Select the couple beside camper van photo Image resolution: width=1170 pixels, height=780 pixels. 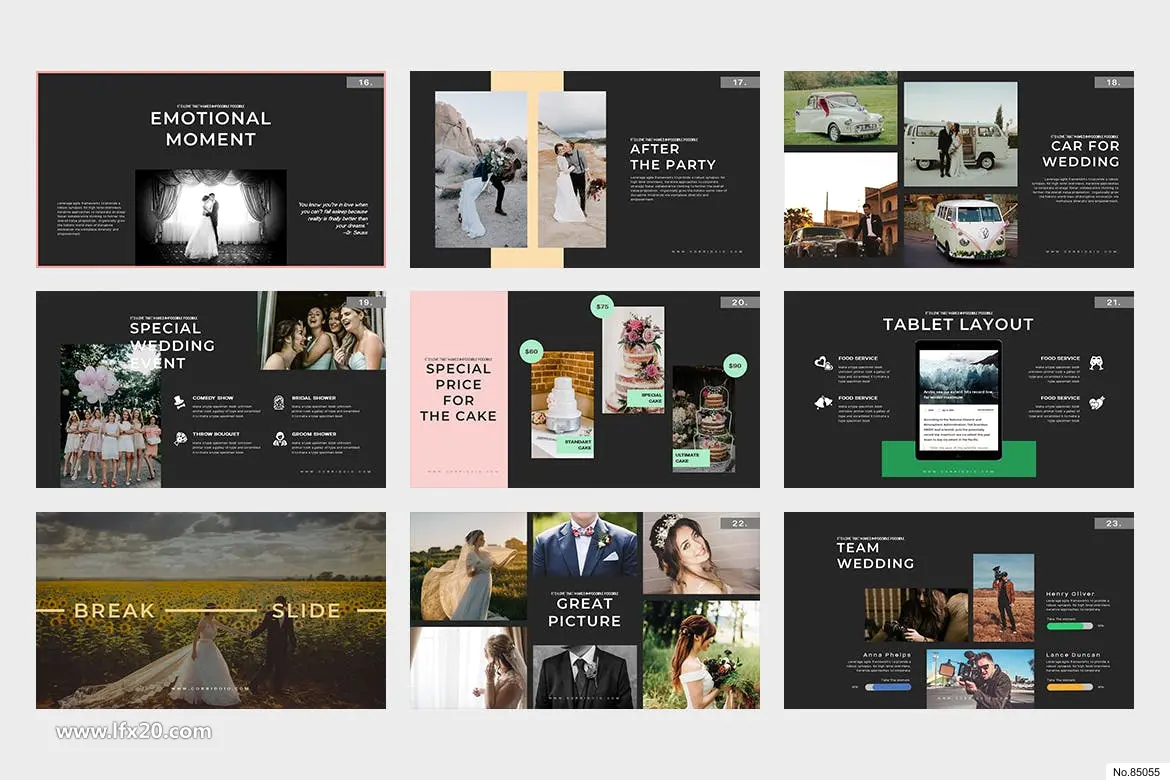960,134
